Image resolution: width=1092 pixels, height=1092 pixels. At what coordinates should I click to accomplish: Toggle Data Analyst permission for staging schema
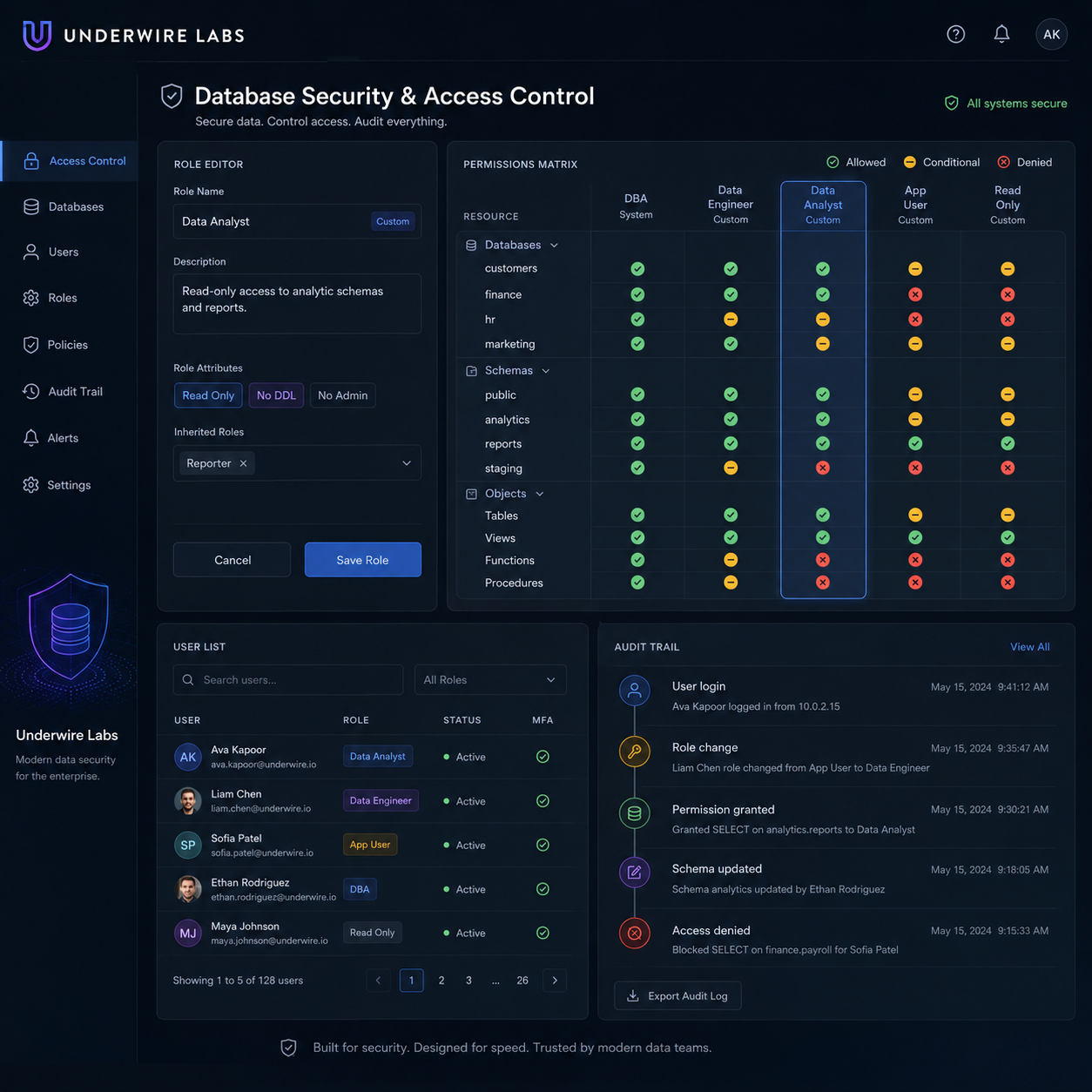[823, 468]
